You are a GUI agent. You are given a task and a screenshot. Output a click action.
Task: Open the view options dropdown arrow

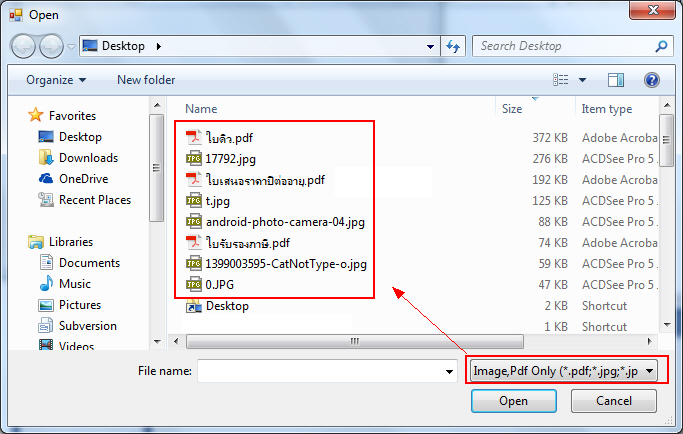point(582,80)
